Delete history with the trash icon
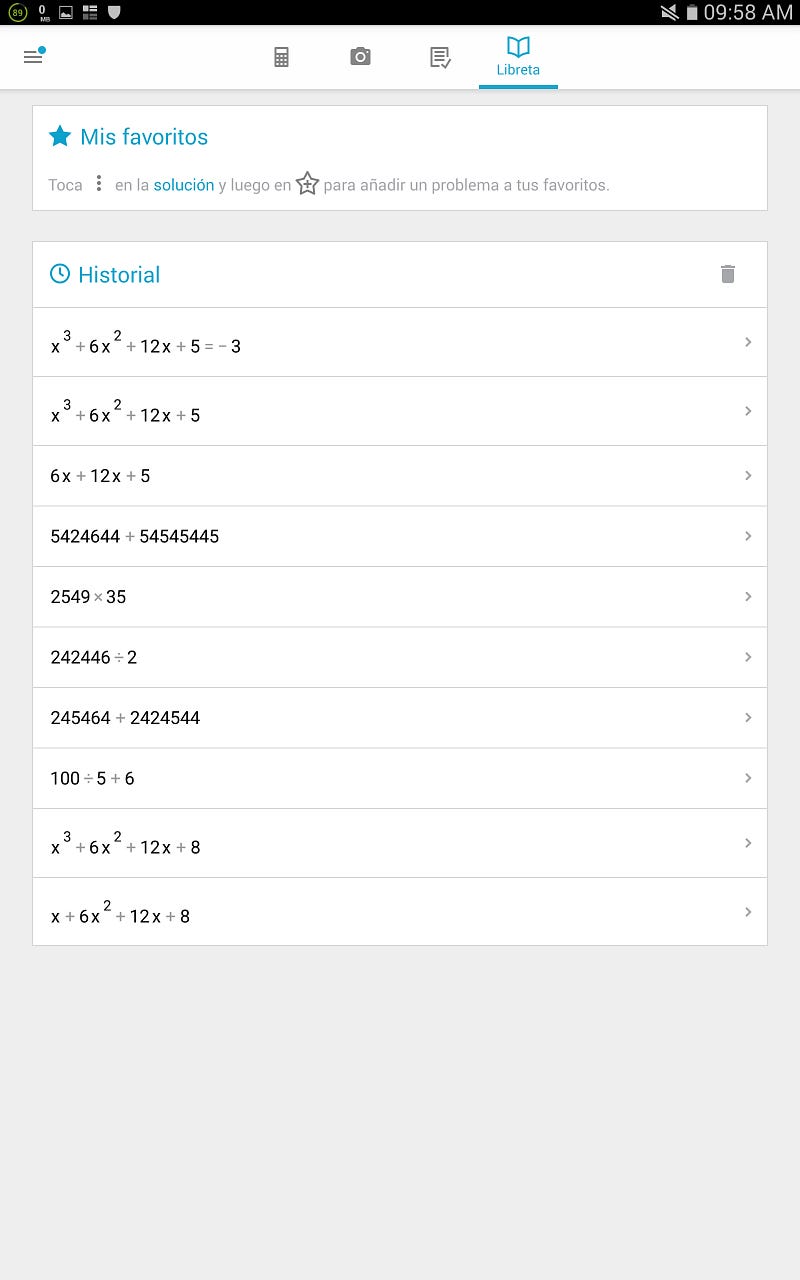 pos(728,274)
